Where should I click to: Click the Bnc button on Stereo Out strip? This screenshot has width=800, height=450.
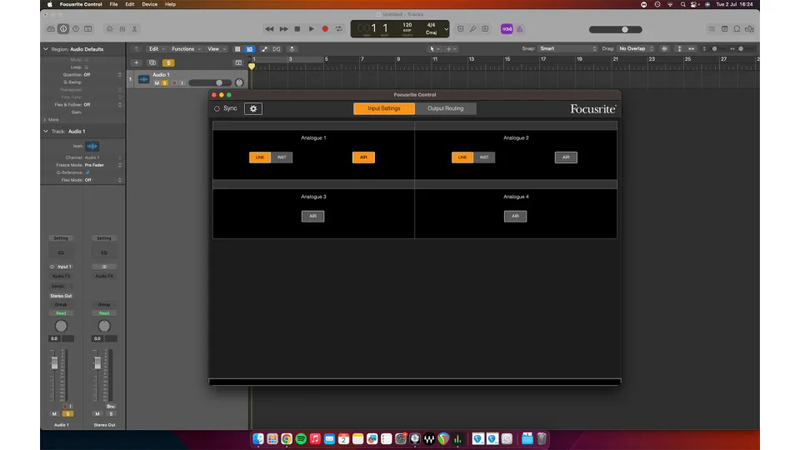pos(111,407)
